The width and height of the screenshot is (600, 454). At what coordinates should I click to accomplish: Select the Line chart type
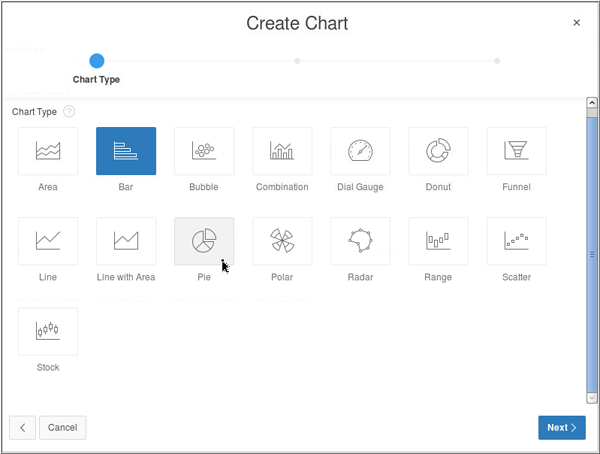click(x=48, y=241)
